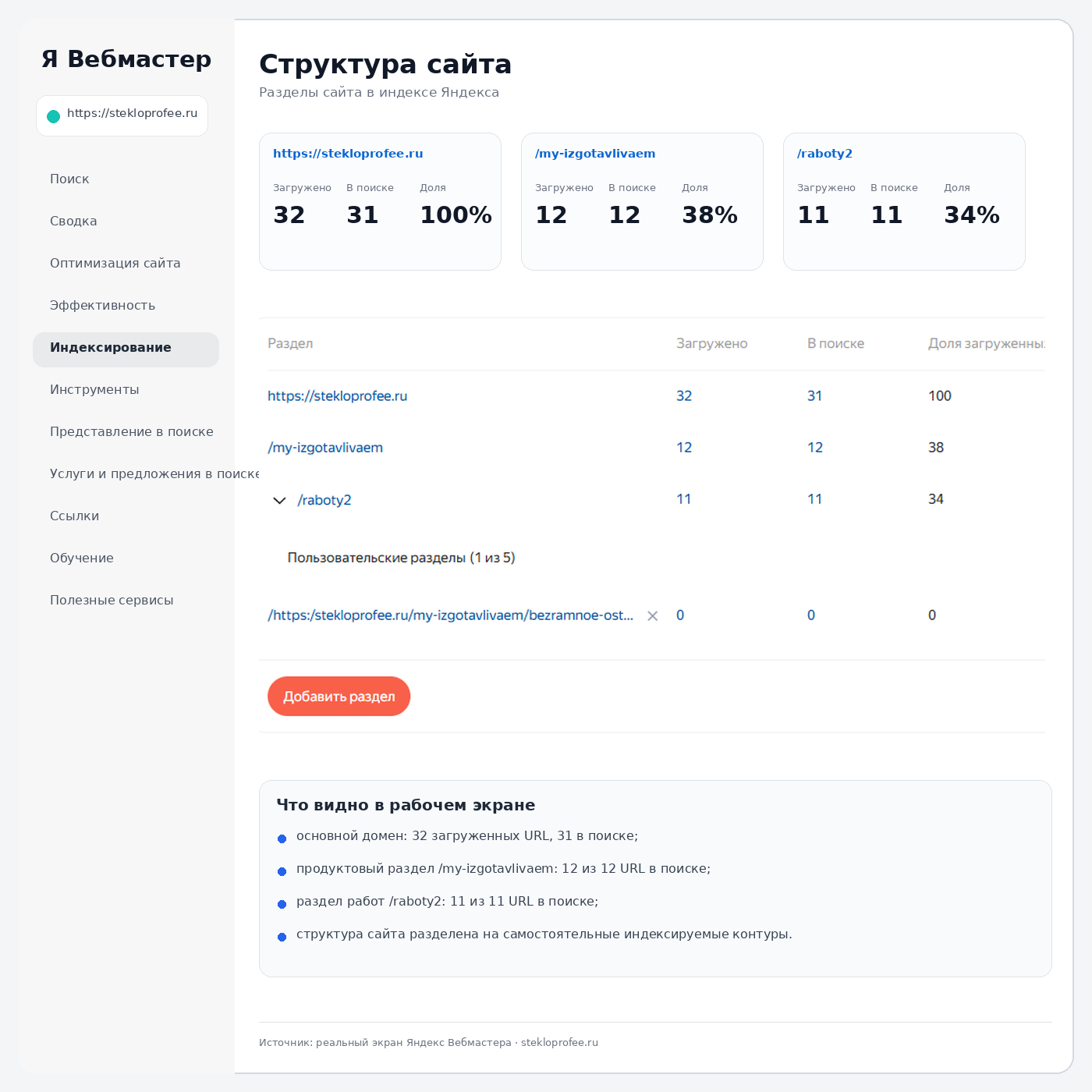Click the Что видно в рабочем экране heading

click(406, 805)
